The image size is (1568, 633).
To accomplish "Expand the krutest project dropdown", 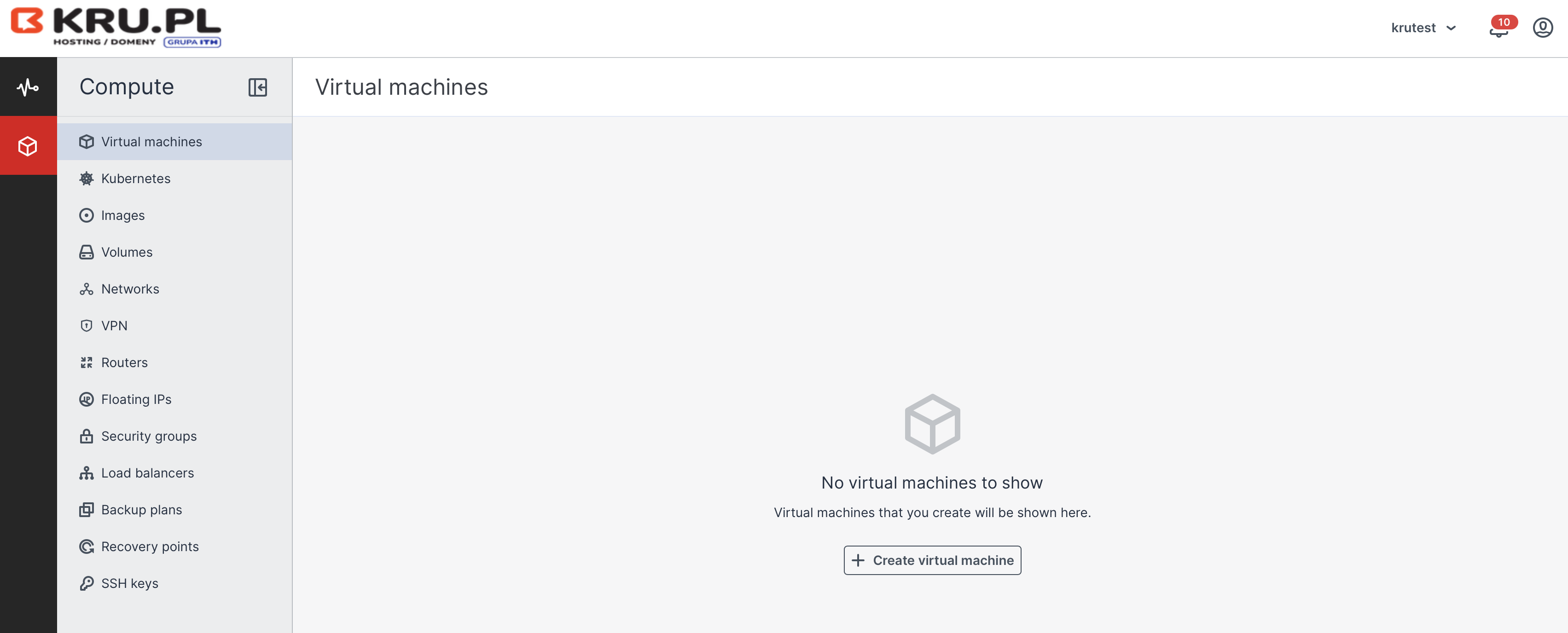I will click(x=1413, y=28).
